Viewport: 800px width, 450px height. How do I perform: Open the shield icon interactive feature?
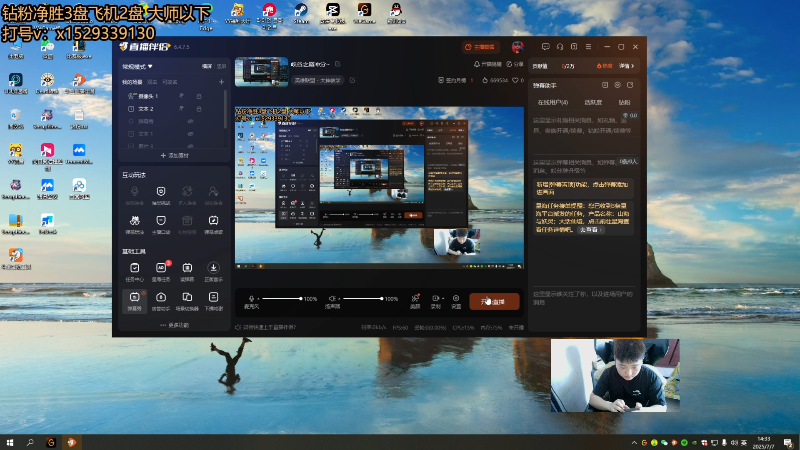pyautogui.click(x=161, y=194)
